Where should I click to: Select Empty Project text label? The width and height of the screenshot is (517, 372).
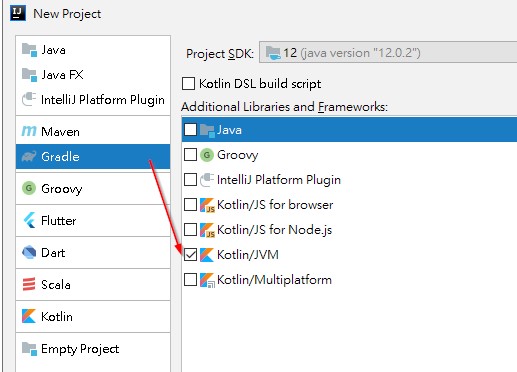point(80,349)
